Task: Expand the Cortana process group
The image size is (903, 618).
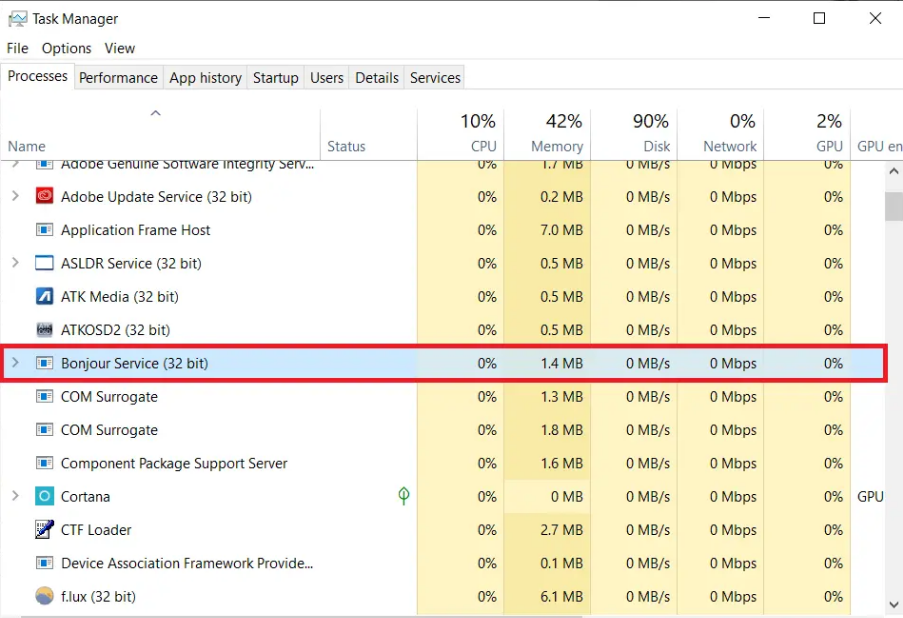Action: (x=16, y=496)
